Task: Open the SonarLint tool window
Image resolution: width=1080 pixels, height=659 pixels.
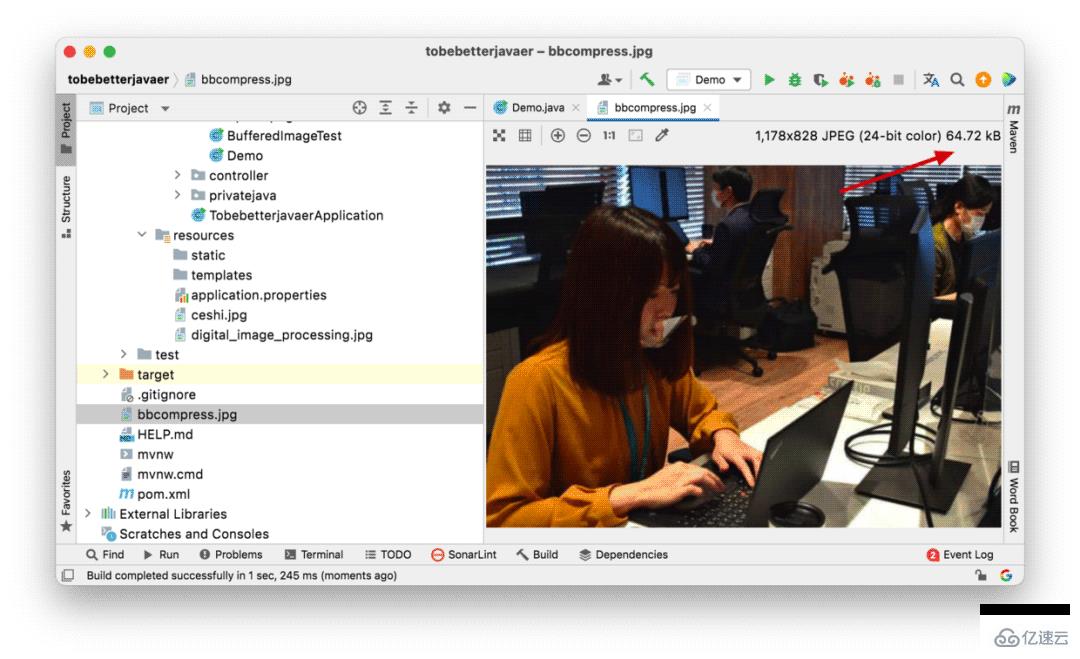Action: coord(464,554)
